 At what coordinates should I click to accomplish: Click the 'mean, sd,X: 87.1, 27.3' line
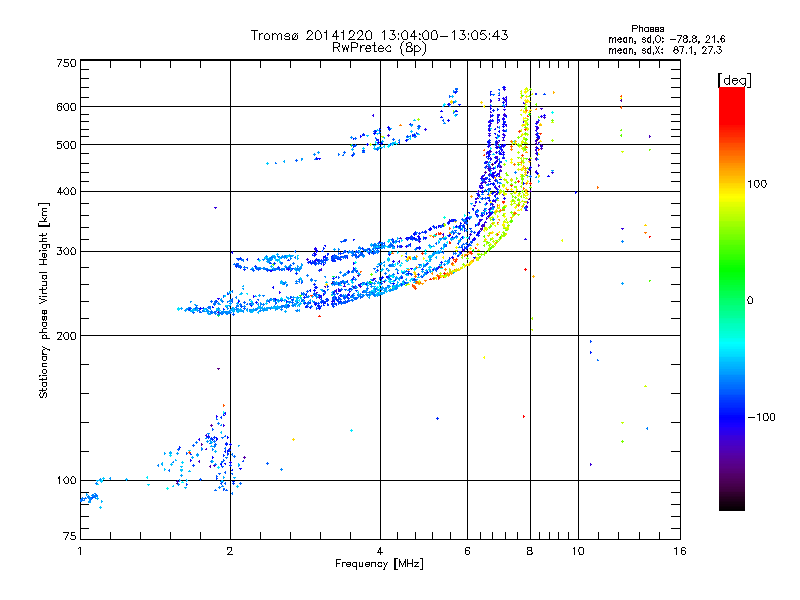pyautogui.click(x=665, y=50)
